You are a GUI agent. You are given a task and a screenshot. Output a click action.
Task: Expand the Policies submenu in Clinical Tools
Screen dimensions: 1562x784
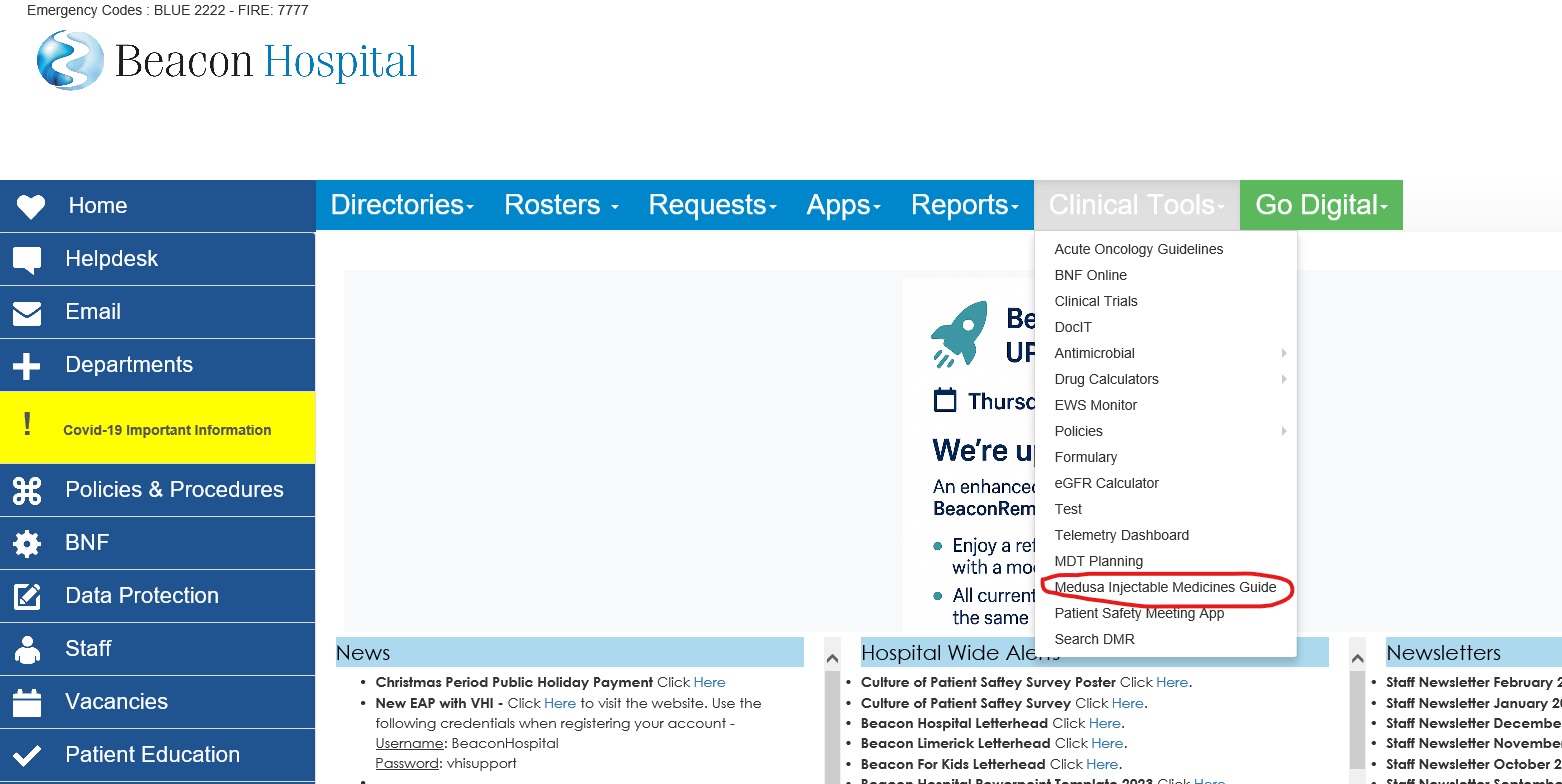coord(1166,431)
